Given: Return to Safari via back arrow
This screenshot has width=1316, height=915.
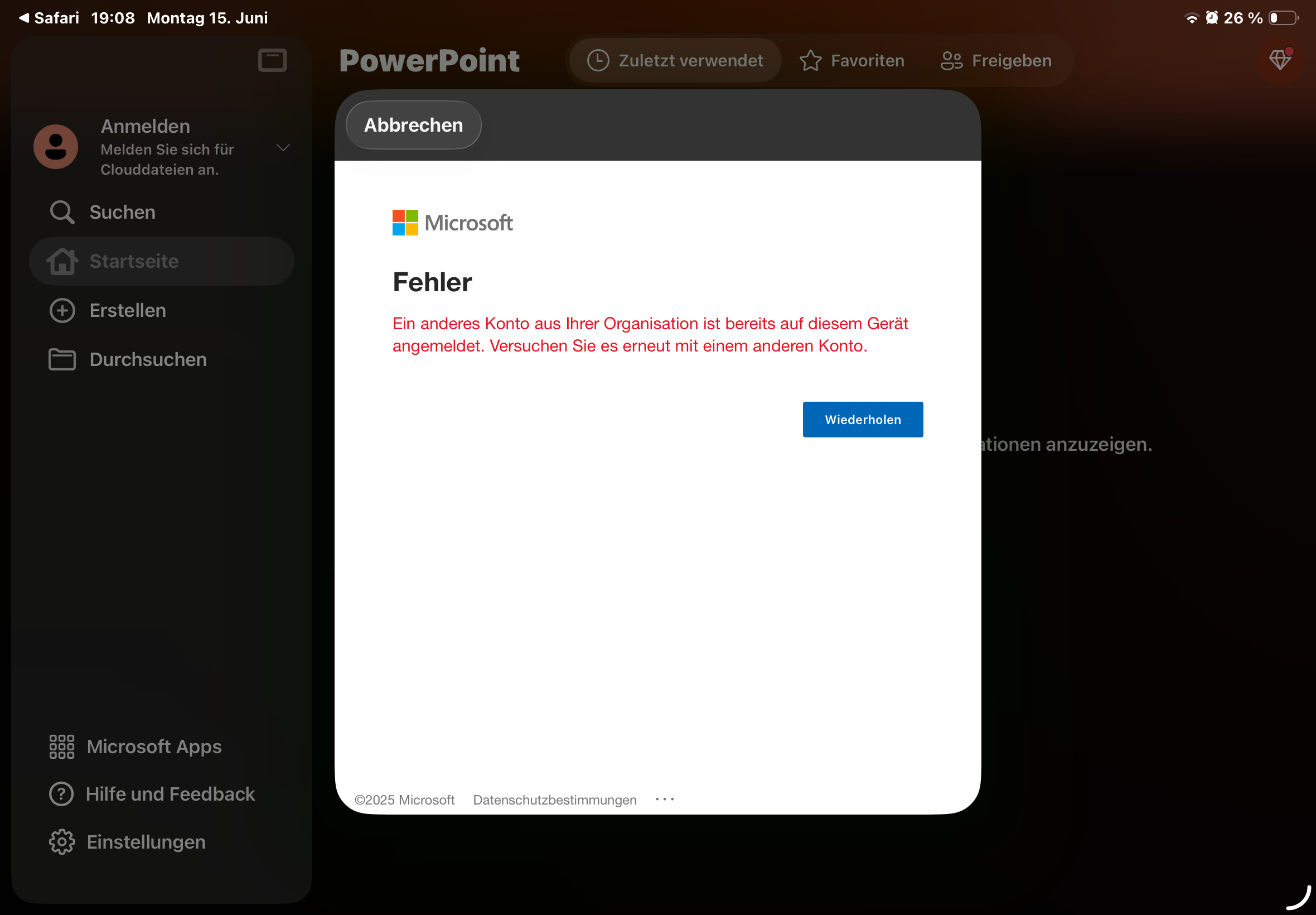Looking at the screenshot, I should [x=49, y=18].
